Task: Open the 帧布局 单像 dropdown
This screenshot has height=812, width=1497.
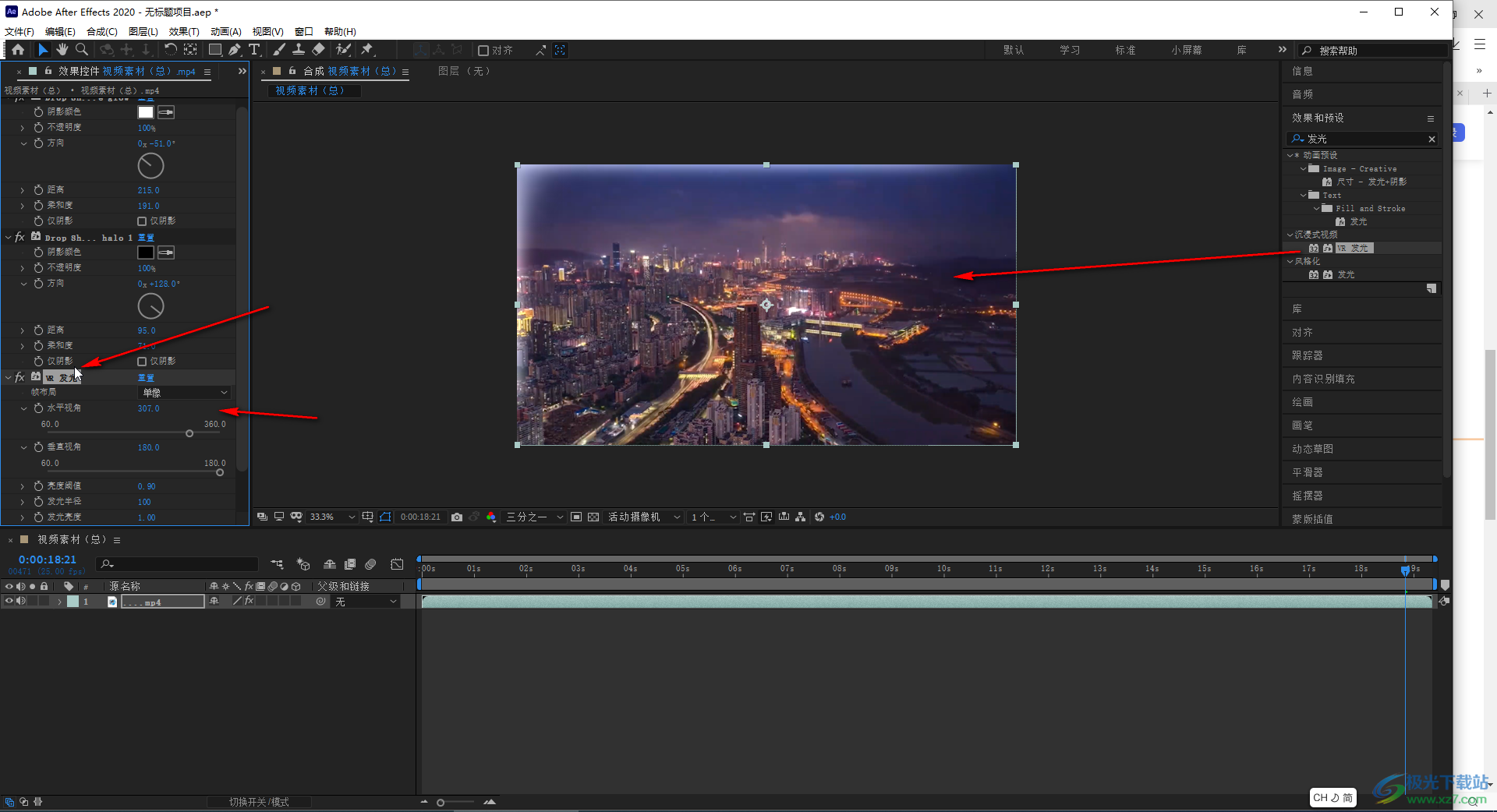Action: coord(185,393)
